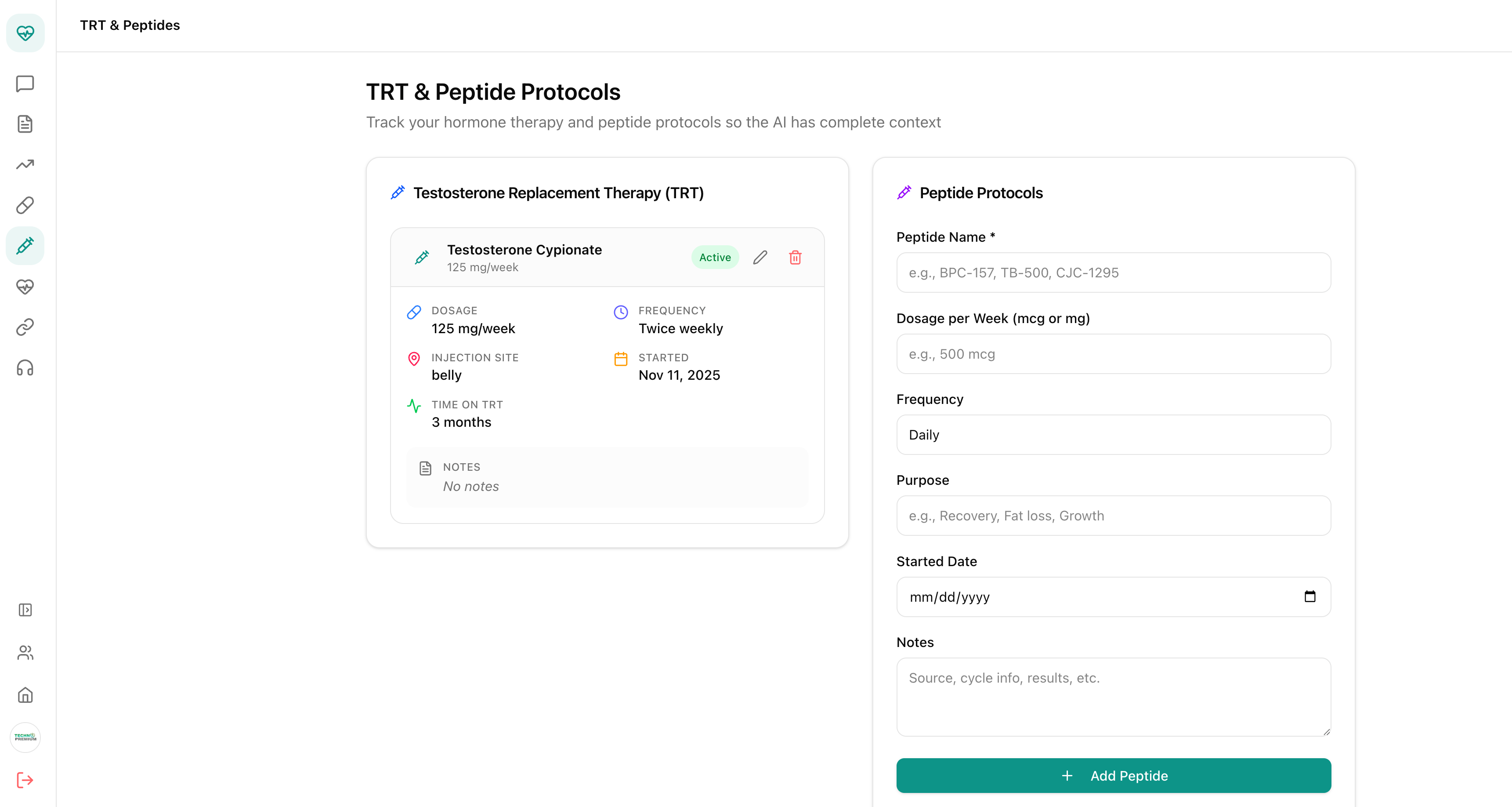Select the TRT & Peptides header breadcrumb
Viewport: 1512px width, 807px height.
pyautogui.click(x=130, y=25)
